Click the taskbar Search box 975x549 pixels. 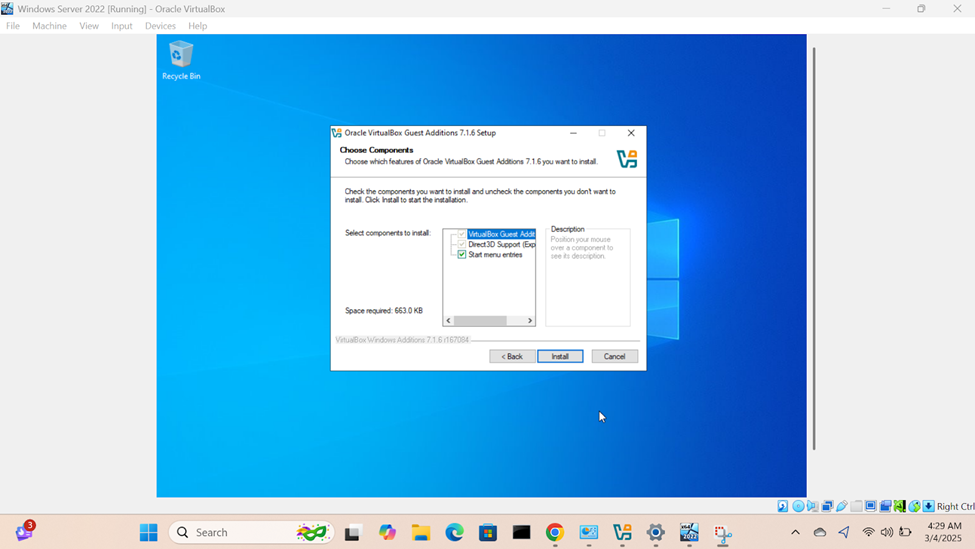pyautogui.click(x=252, y=532)
